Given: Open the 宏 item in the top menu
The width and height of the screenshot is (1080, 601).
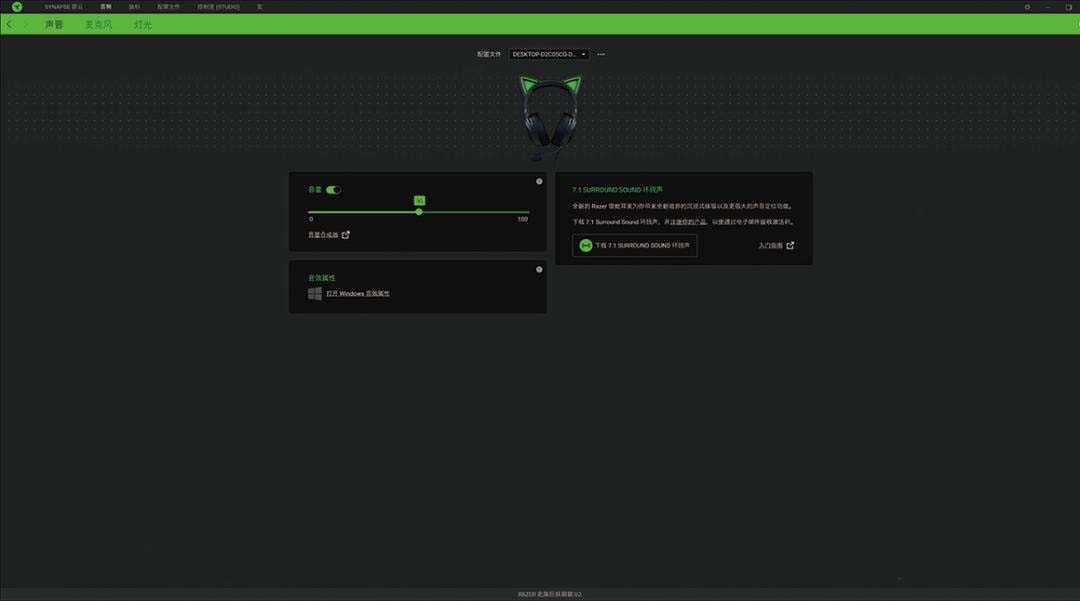Looking at the screenshot, I should pyautogui.click(x=260, y=7).
